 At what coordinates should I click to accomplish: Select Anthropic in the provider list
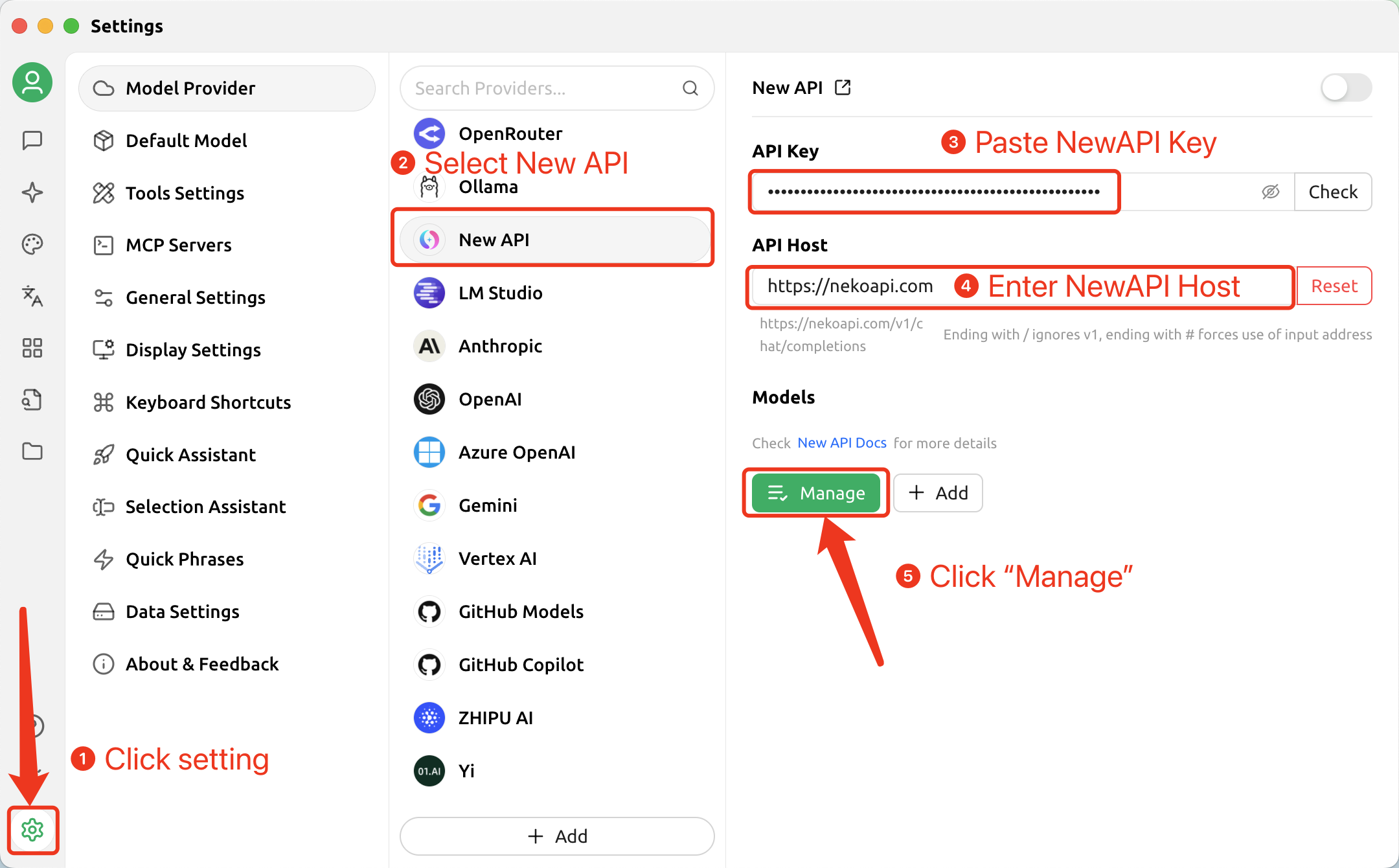point(500,346)
